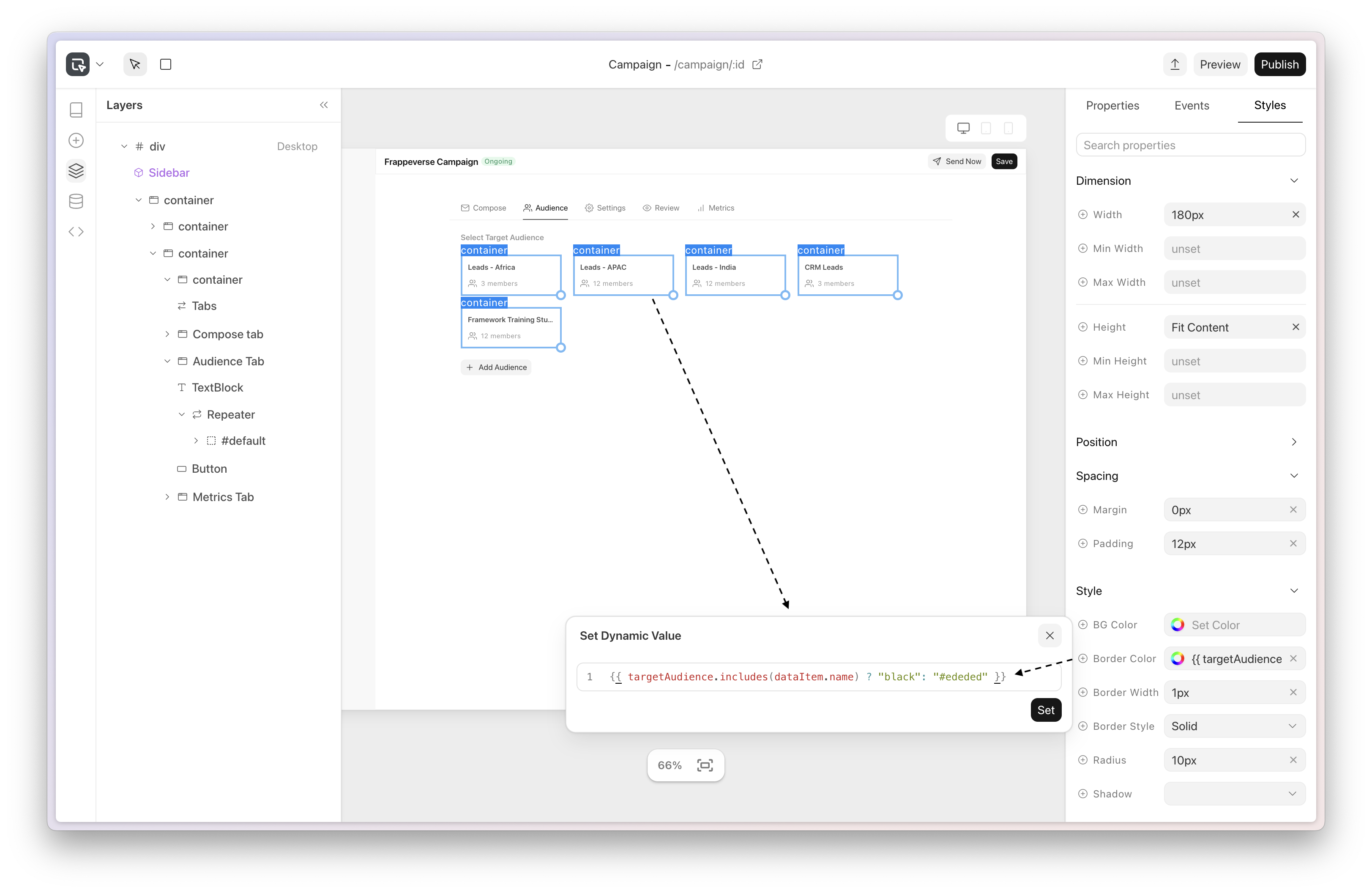Select the rectangle container tool
The width and height of the screenshot is (1372, 893).
tap(165, 64)
